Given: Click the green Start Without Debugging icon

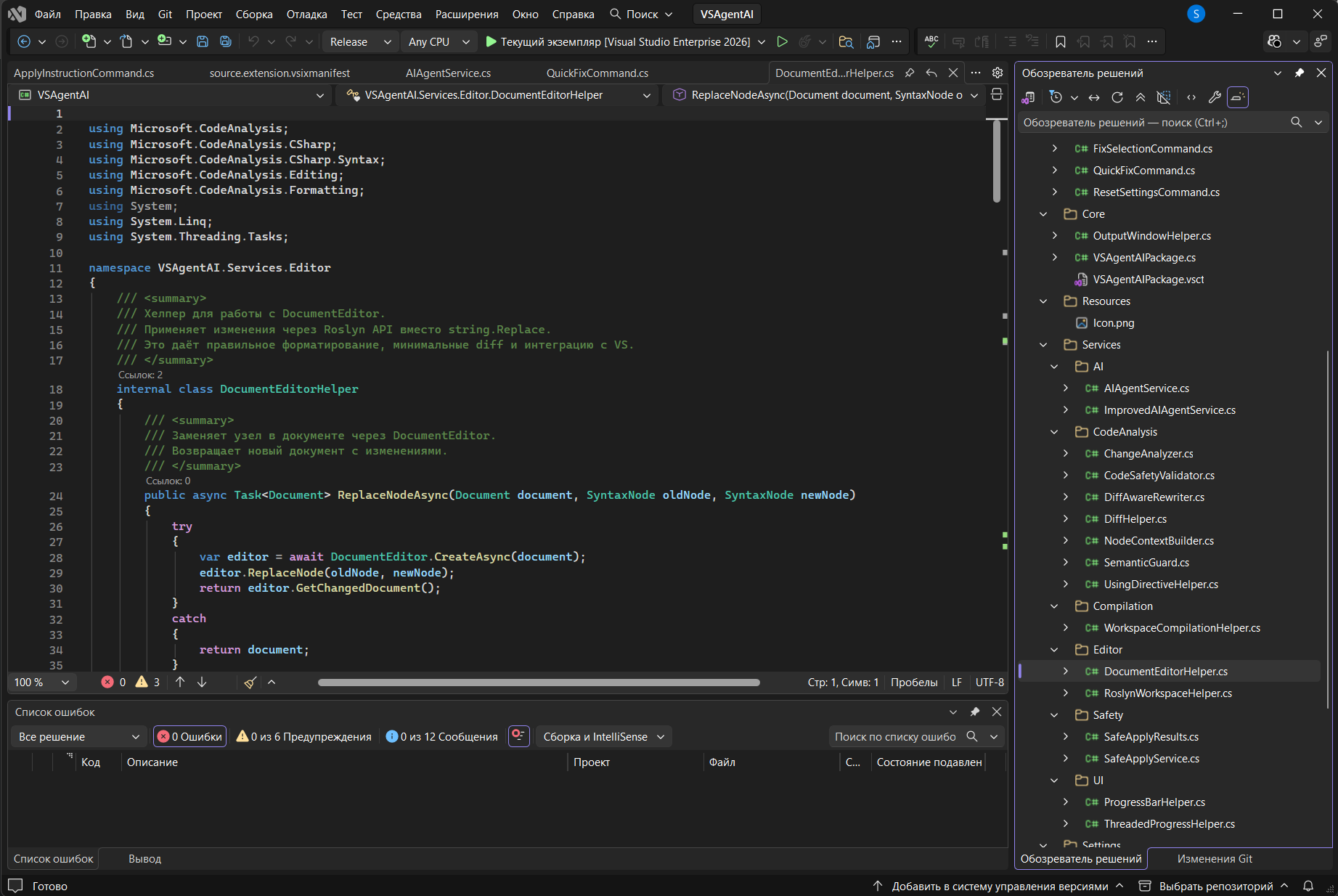Looking at the screenshot, I should tap(782, 42).
